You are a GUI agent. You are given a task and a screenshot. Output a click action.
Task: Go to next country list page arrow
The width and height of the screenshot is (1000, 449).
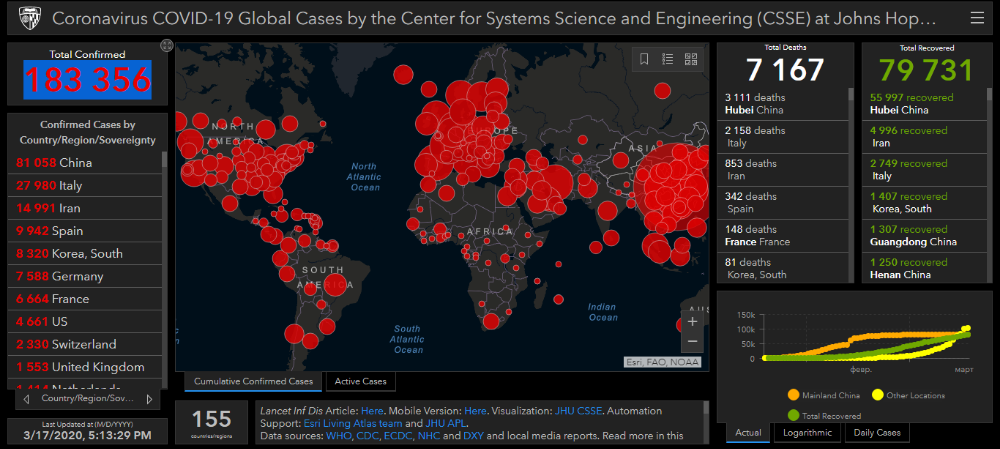point(149,399)
